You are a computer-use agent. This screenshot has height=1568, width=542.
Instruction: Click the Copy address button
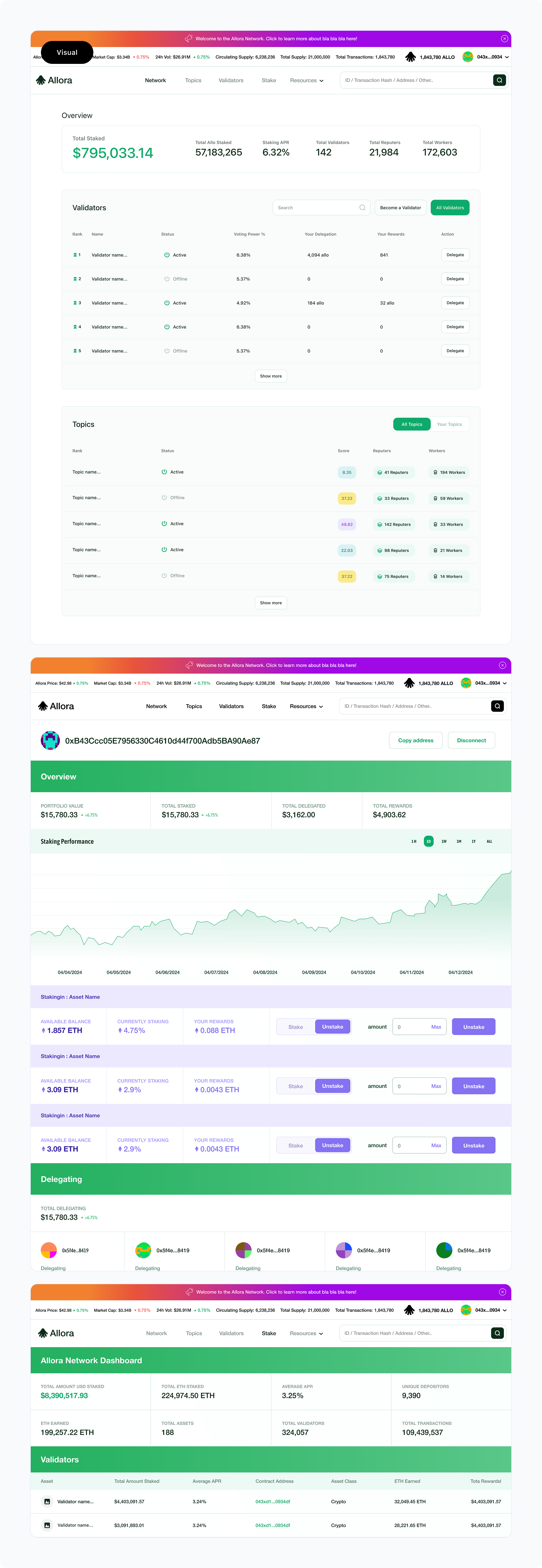click(416, 740)
